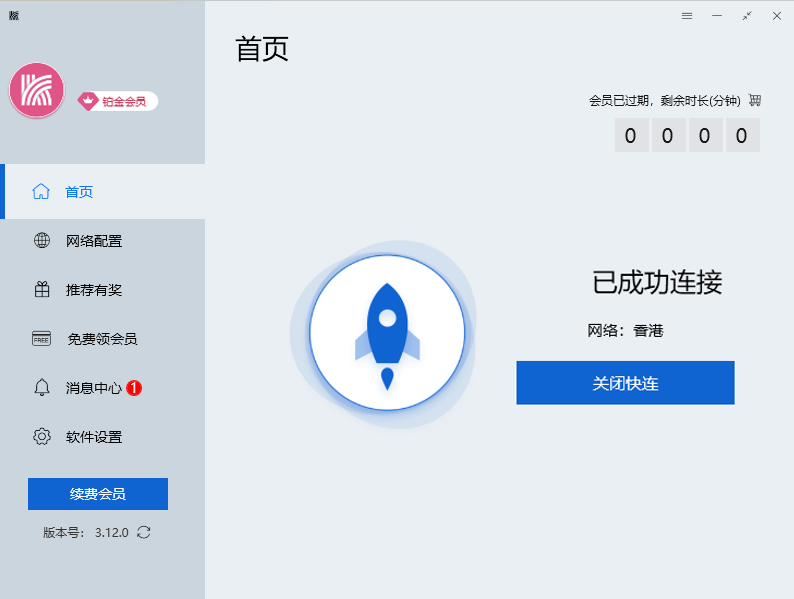Open 软件设置 software settings

[x=93, y=437]
